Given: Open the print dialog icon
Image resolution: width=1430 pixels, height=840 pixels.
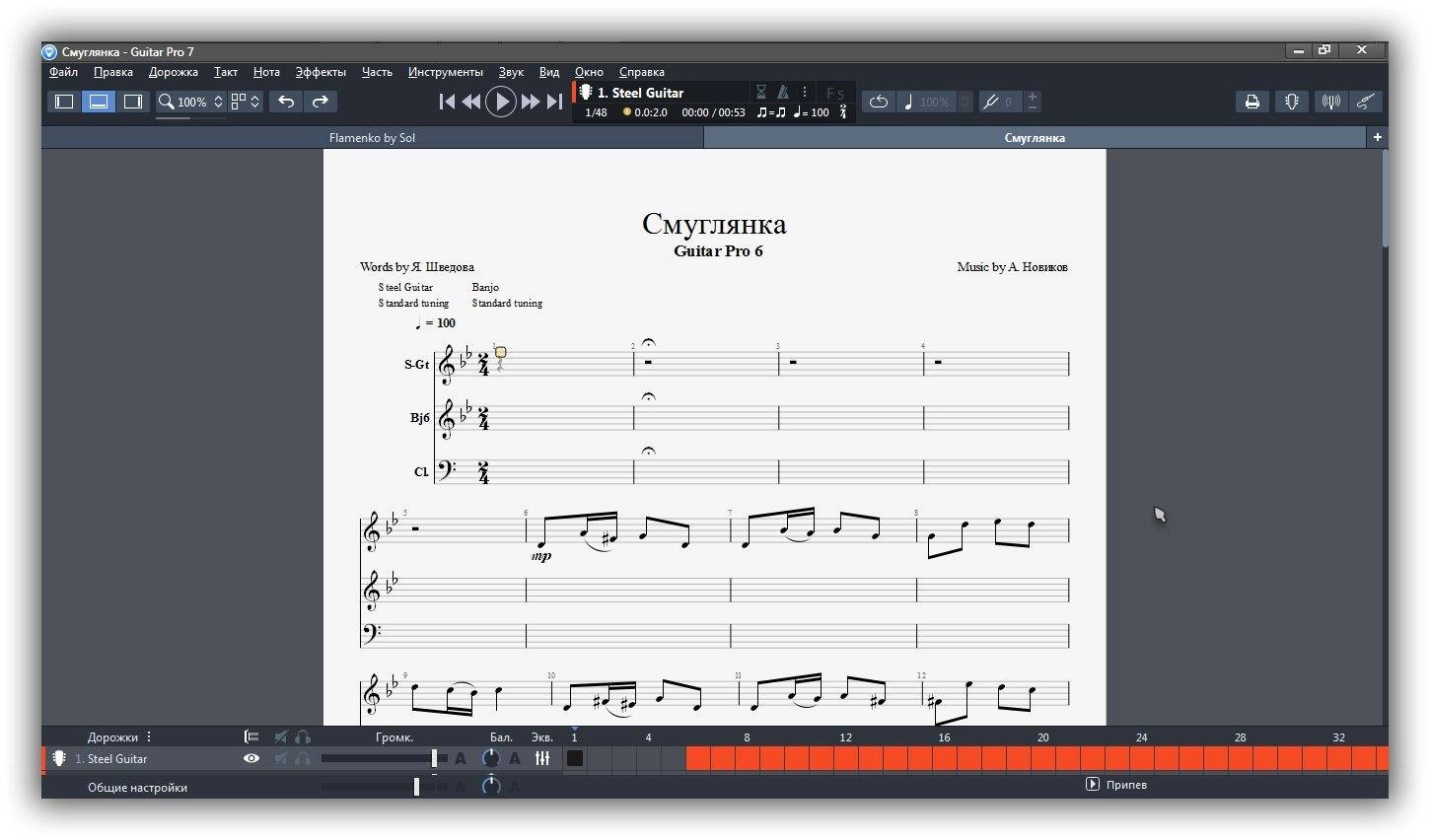Looking at the screenshot, I should tap(1252, 102).
